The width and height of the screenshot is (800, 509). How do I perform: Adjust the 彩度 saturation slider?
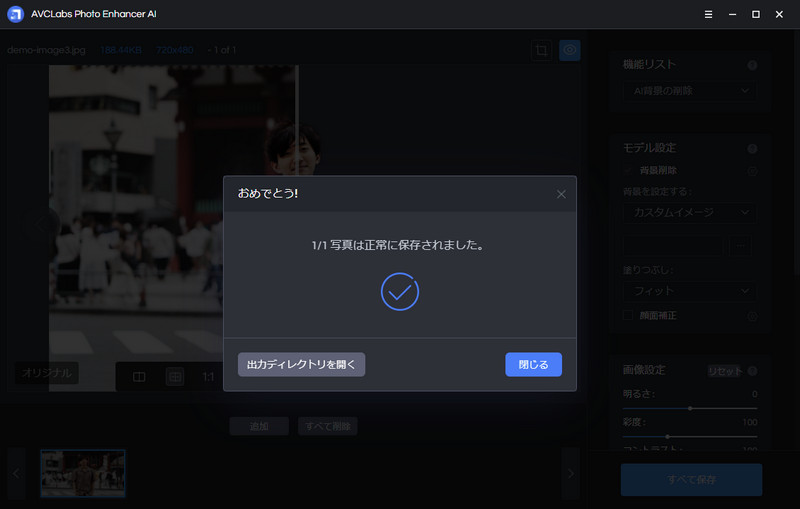[x=690, y=437]
